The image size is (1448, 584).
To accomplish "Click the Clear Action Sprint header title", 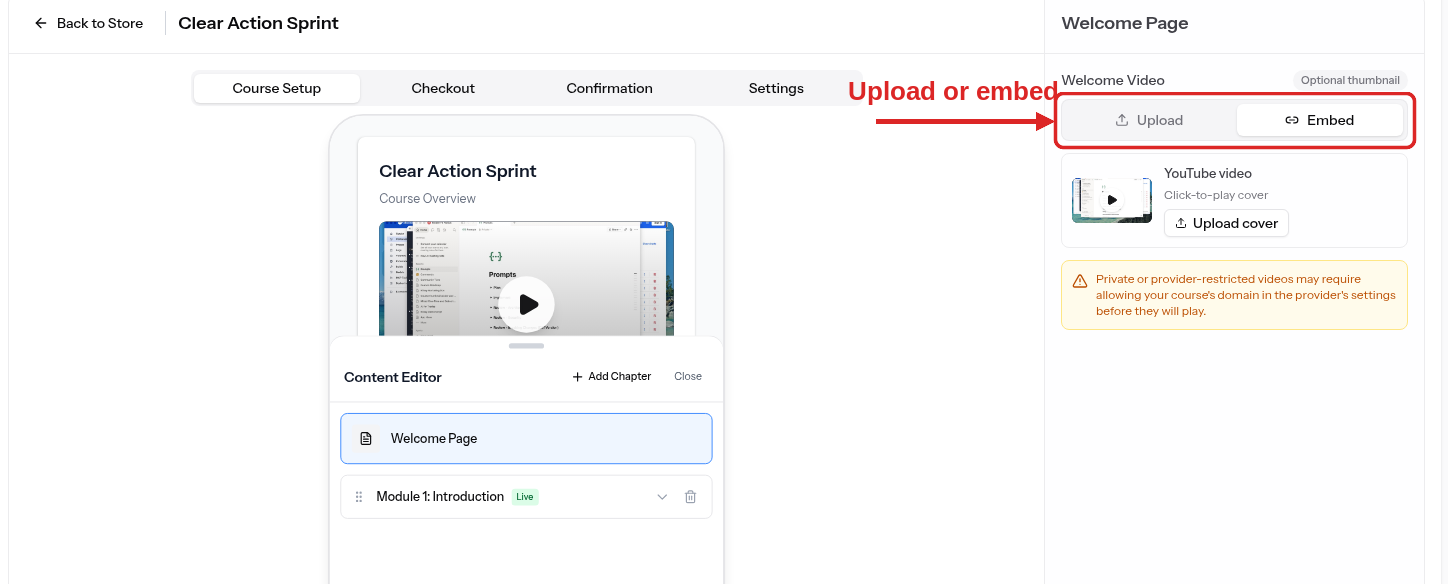I will pos(258,23).
